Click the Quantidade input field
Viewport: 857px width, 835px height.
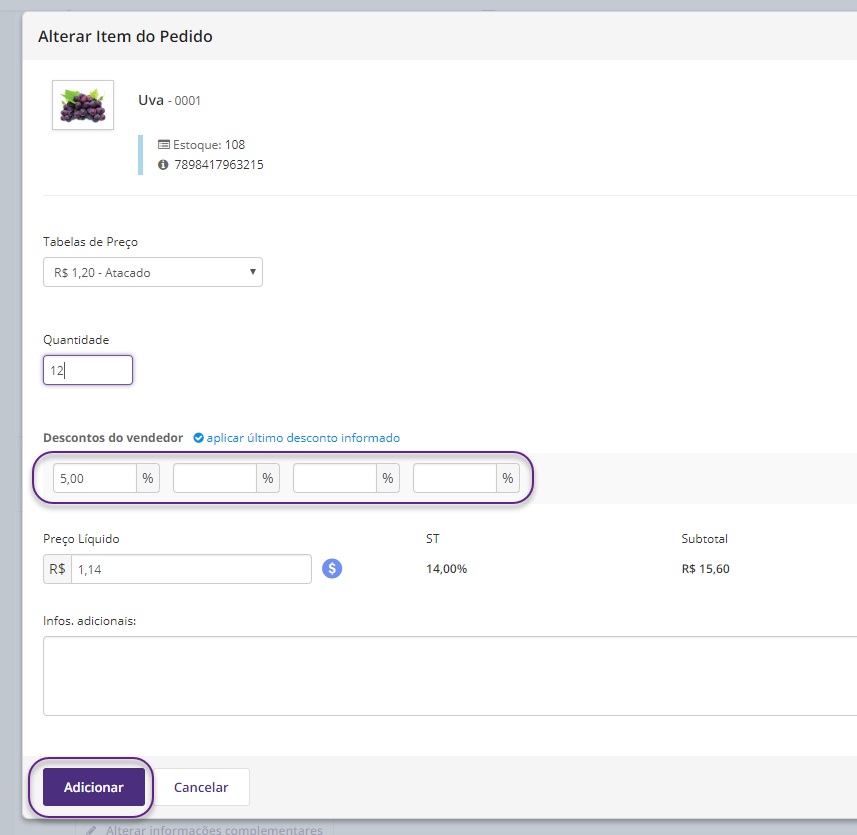[88, 370]
